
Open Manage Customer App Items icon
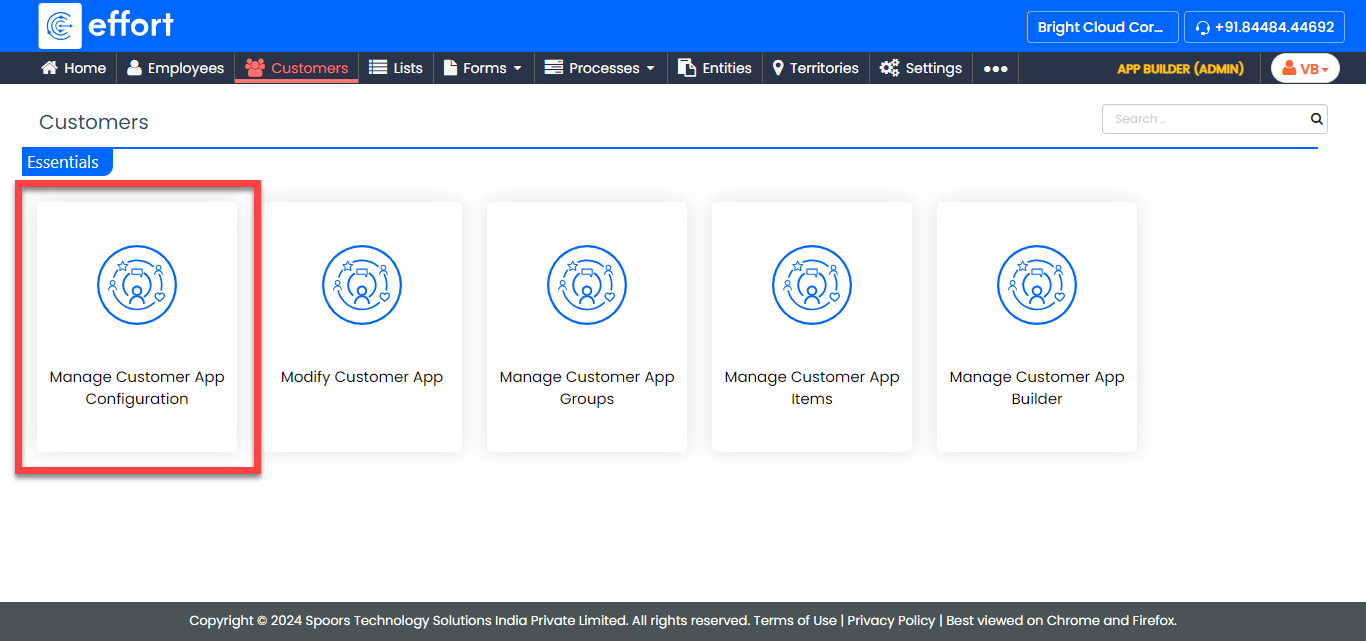point(812,286)
